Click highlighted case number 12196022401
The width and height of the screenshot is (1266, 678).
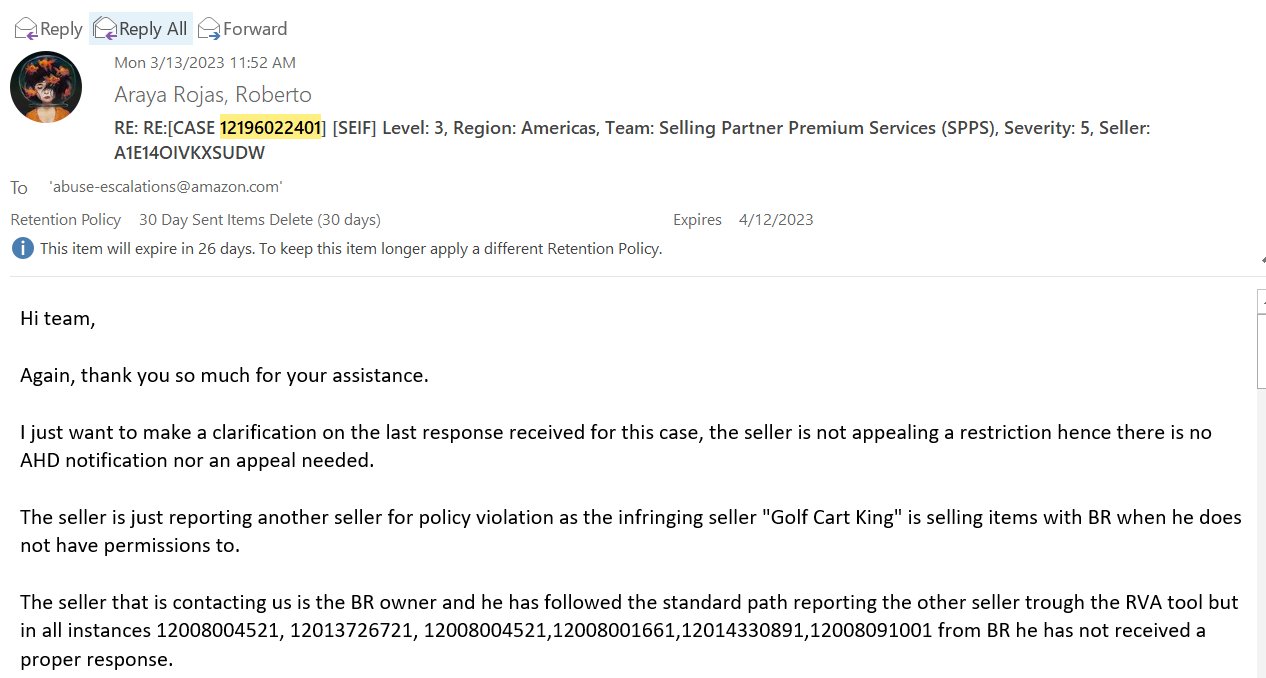pyautogui.click(x=271, y=128)
